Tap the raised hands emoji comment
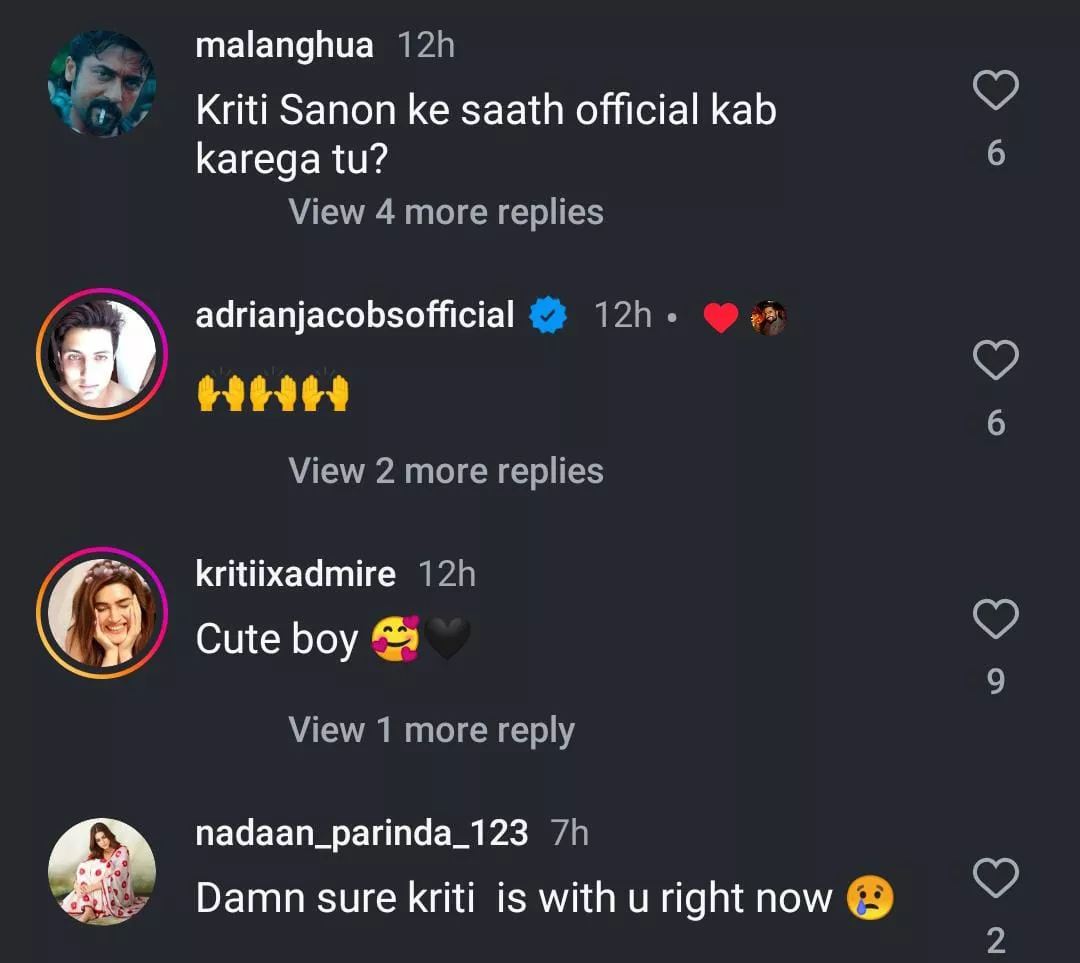Screen dimensions: 1080x963 tap(272, 393)
